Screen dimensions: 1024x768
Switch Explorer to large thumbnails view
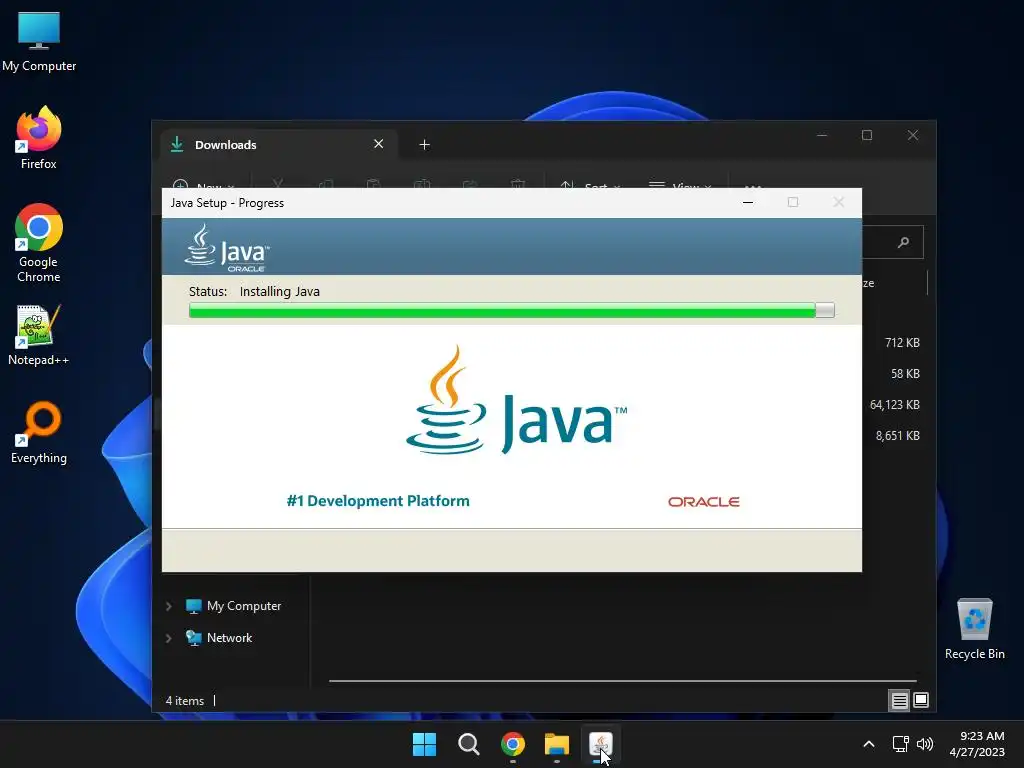point(921,701)
